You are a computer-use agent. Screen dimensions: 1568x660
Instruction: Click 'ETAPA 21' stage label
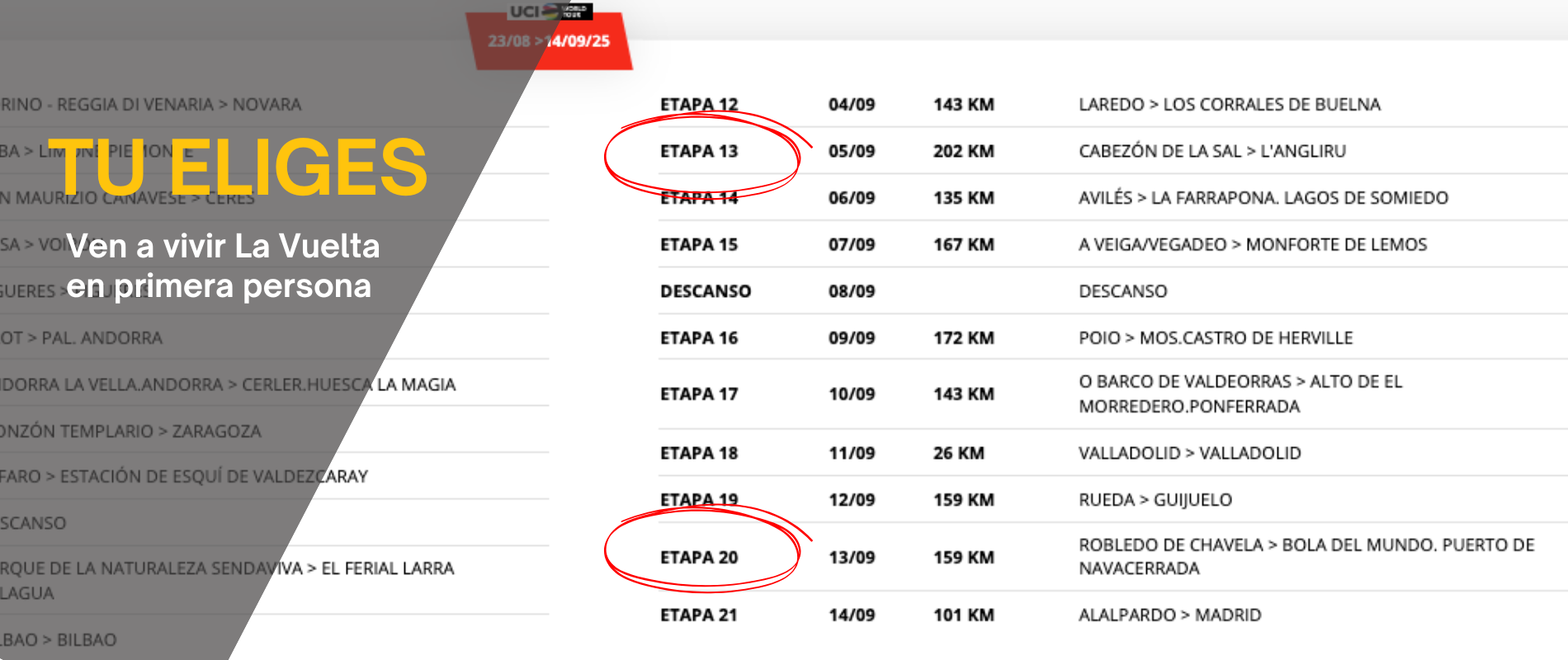coord(699,615)
